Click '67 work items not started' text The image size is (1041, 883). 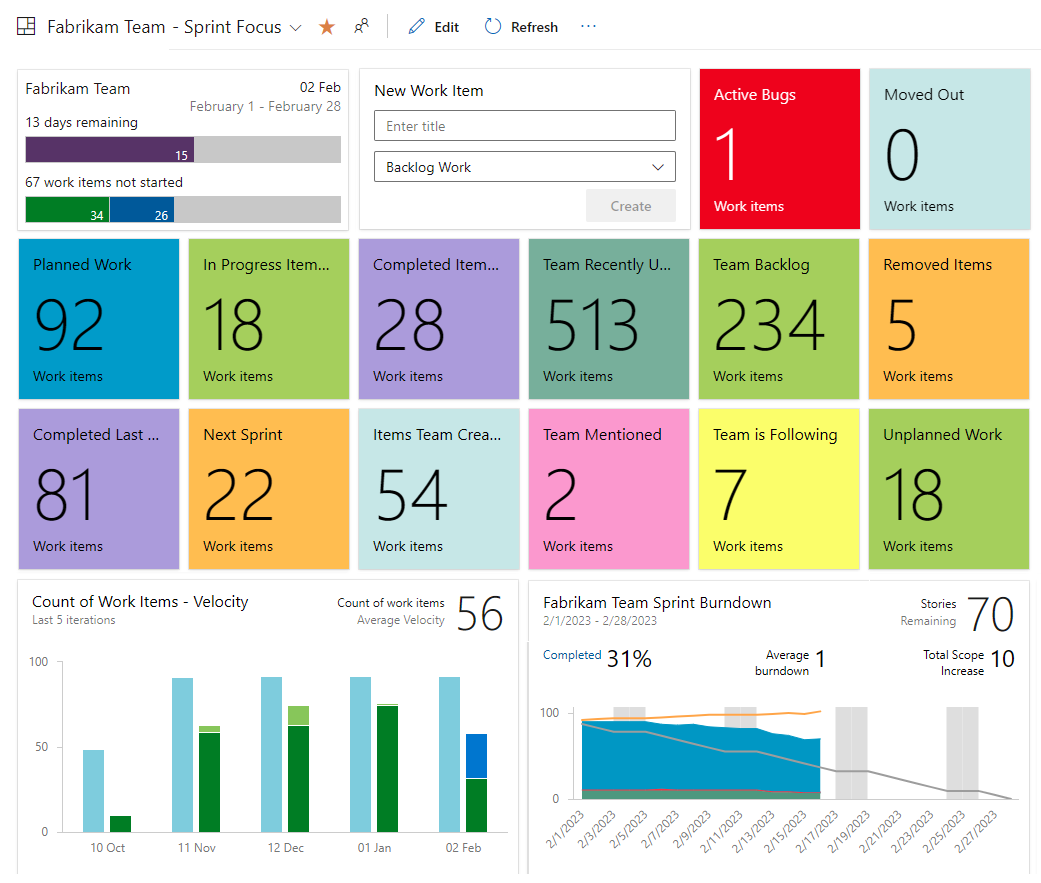point(104,183)
